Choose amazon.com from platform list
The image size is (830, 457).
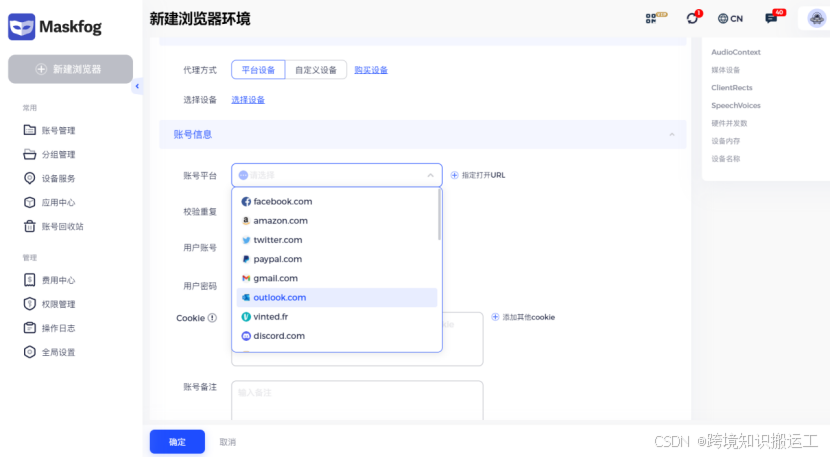click(x=337, y=220)
